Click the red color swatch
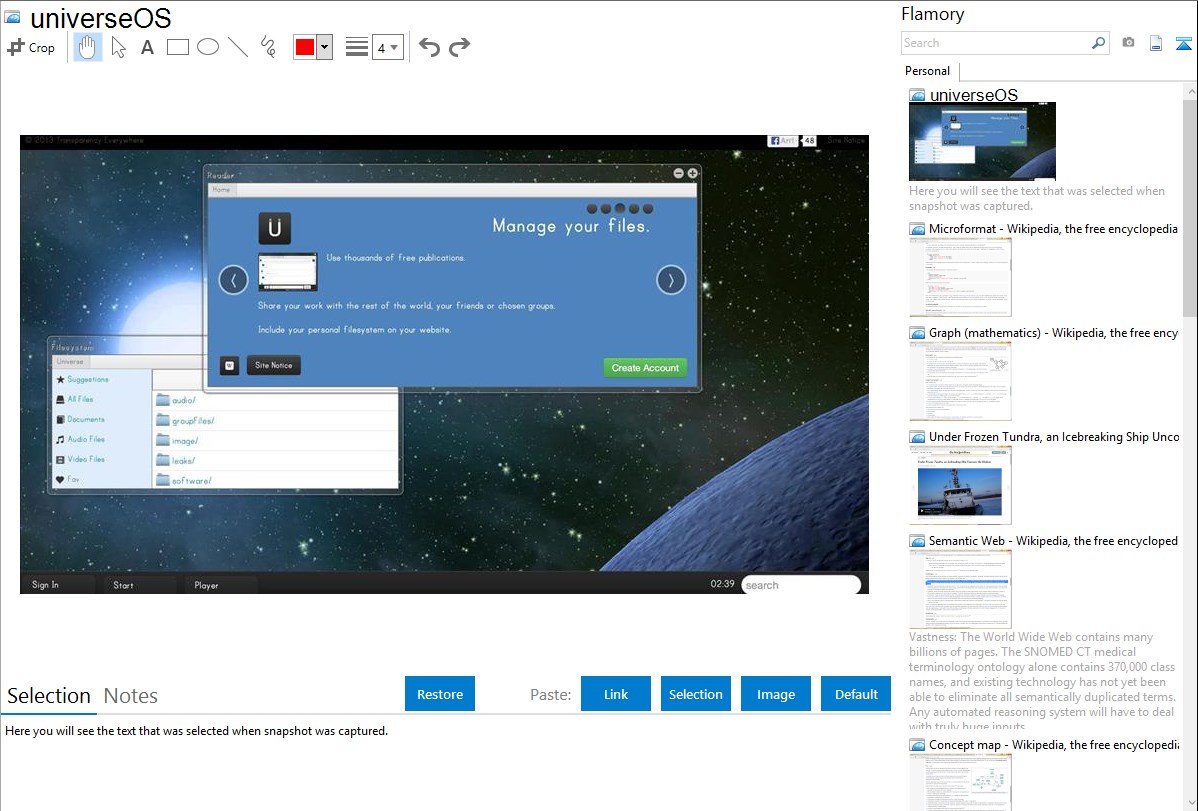 [x=305, y=47]
